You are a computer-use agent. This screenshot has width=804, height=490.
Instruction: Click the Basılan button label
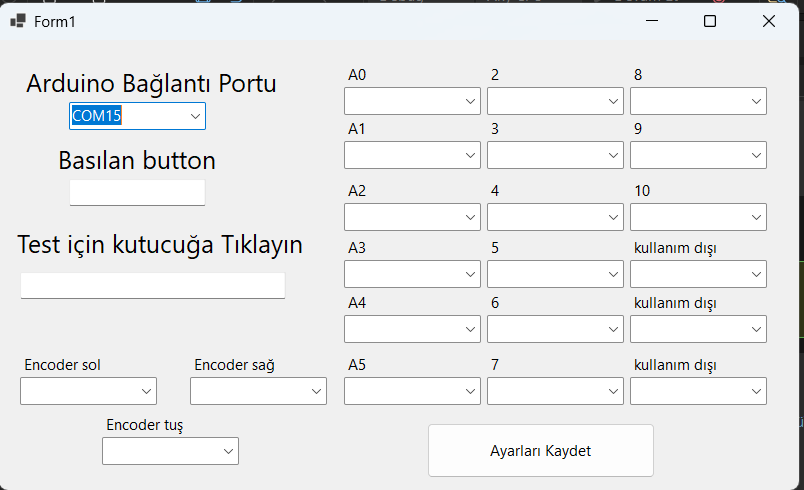coord(137,160)
